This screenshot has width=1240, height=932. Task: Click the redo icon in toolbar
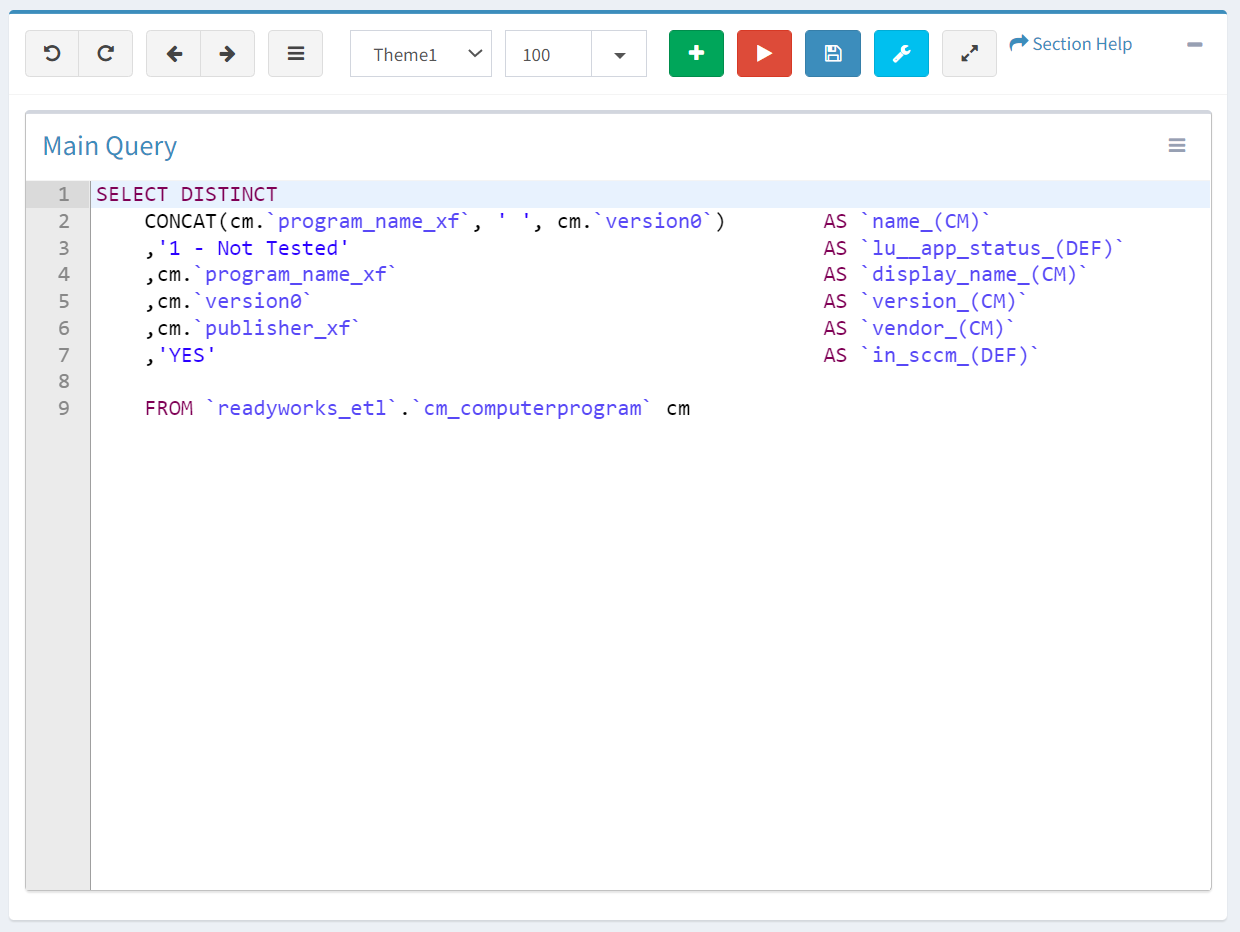point(105,54)
